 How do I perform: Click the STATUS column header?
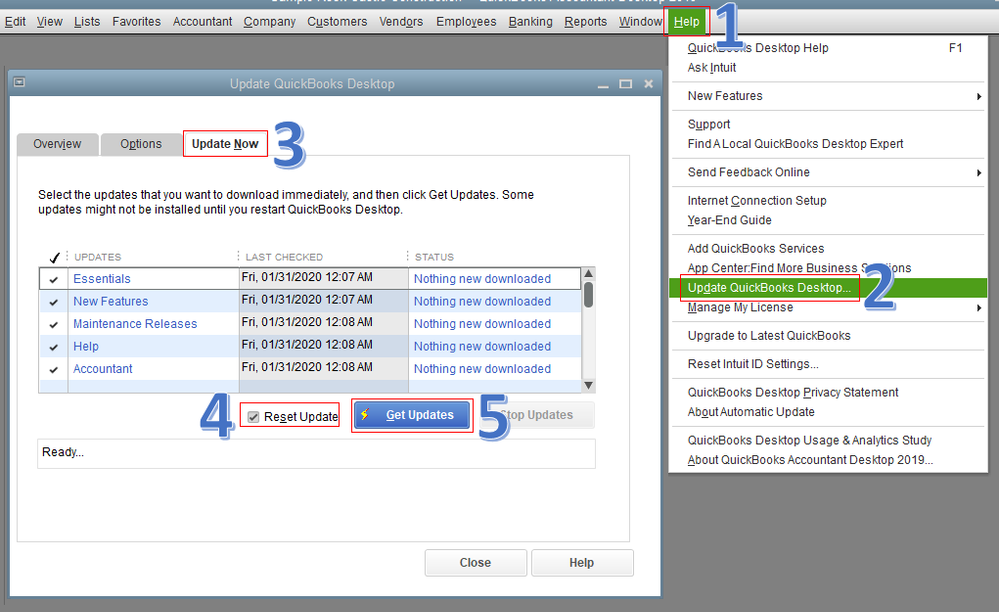point(435,257)
